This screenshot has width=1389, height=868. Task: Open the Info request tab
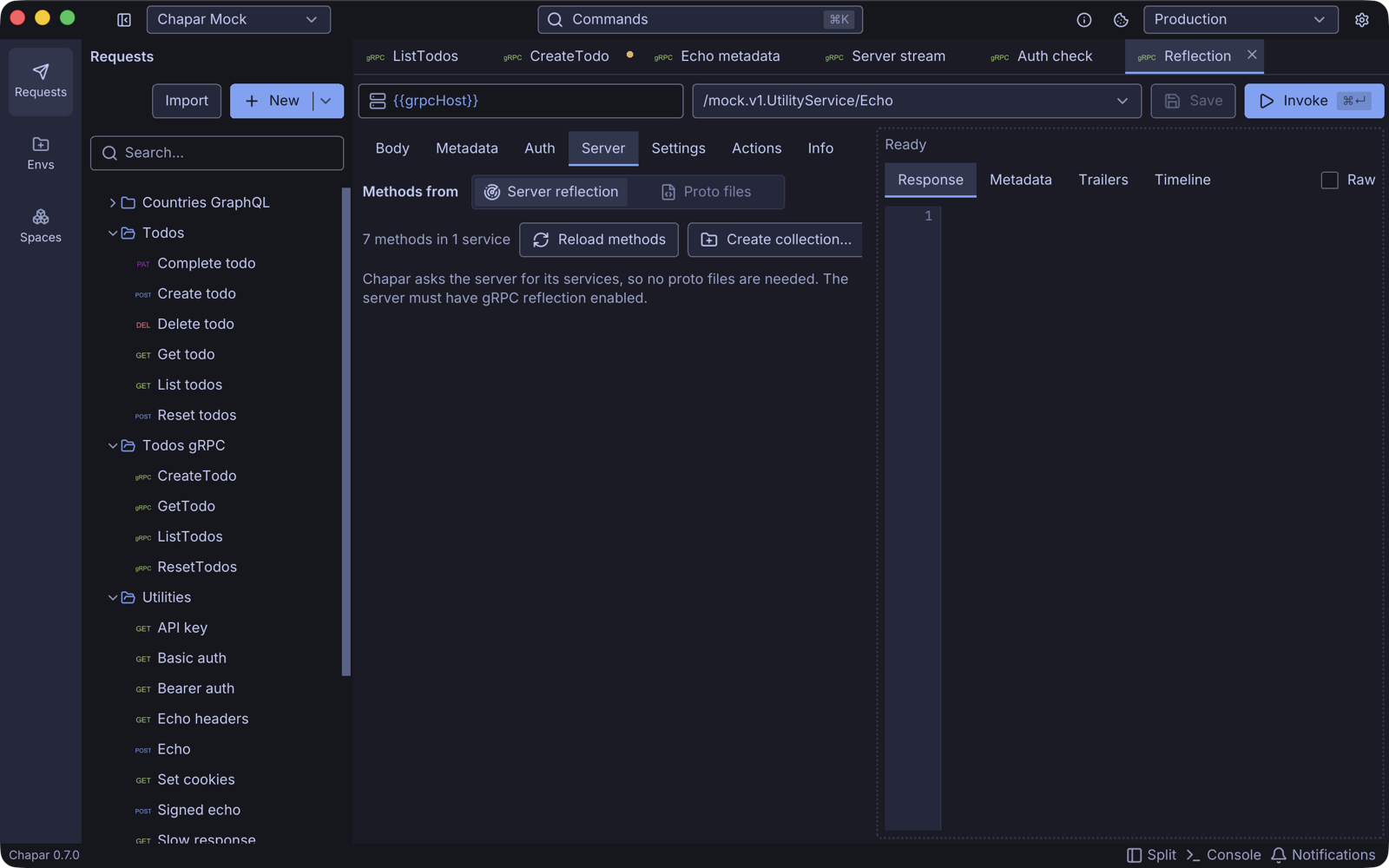pyautogui.click(x=820, y=148)
